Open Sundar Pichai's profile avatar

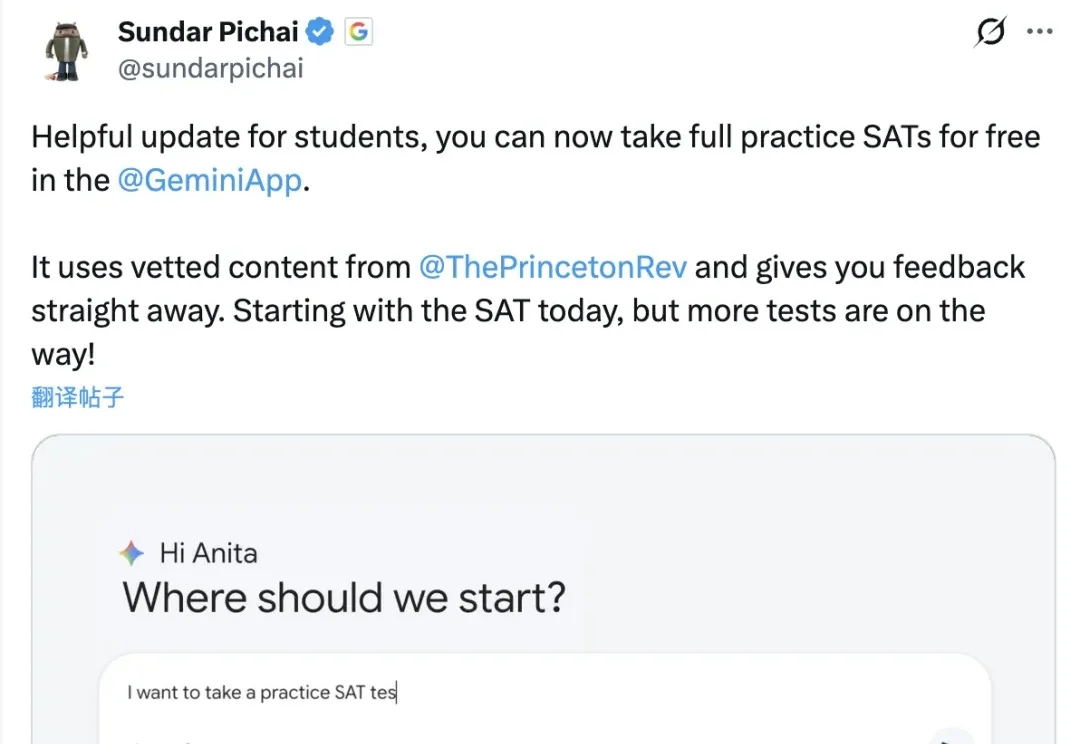click(x=65, y=49)
